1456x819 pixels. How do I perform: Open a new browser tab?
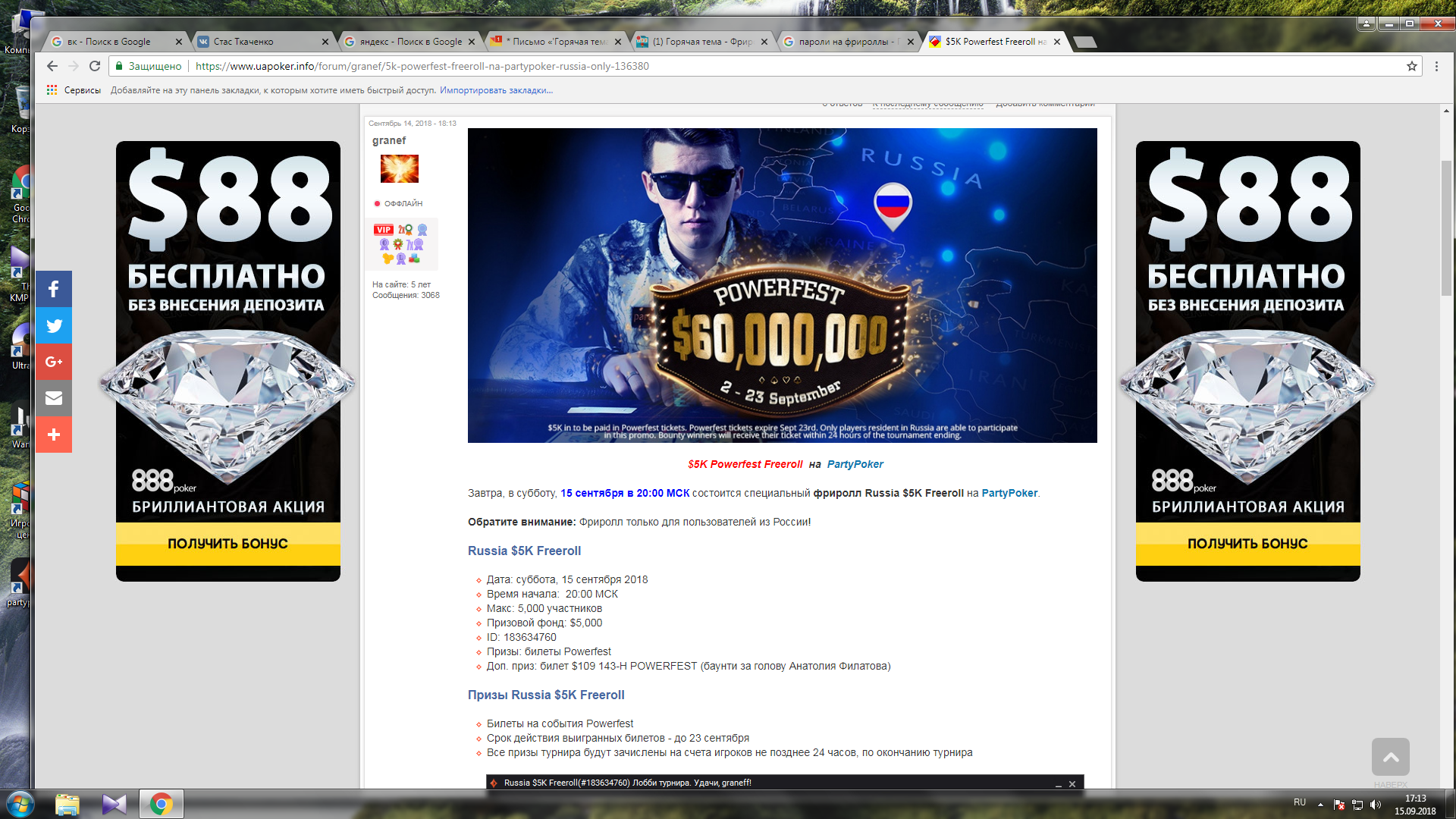pyautogui.click(x=1084, y=42)
